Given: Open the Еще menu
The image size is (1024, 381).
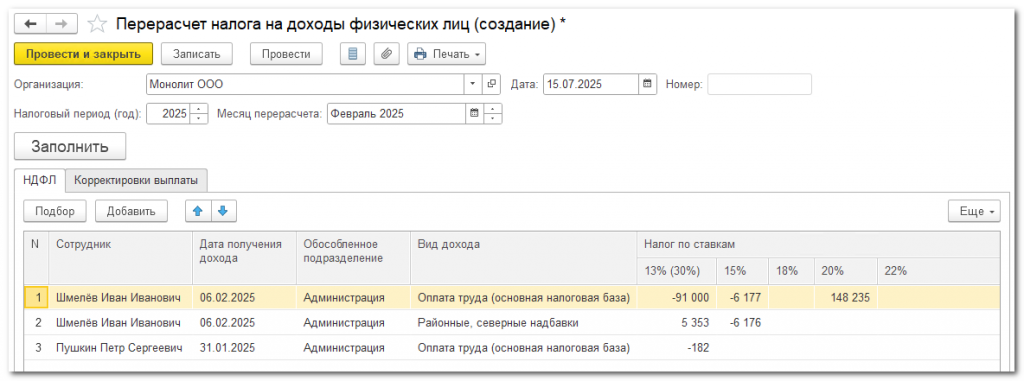Looking at the screenshot, I should [x=974, y=211].
